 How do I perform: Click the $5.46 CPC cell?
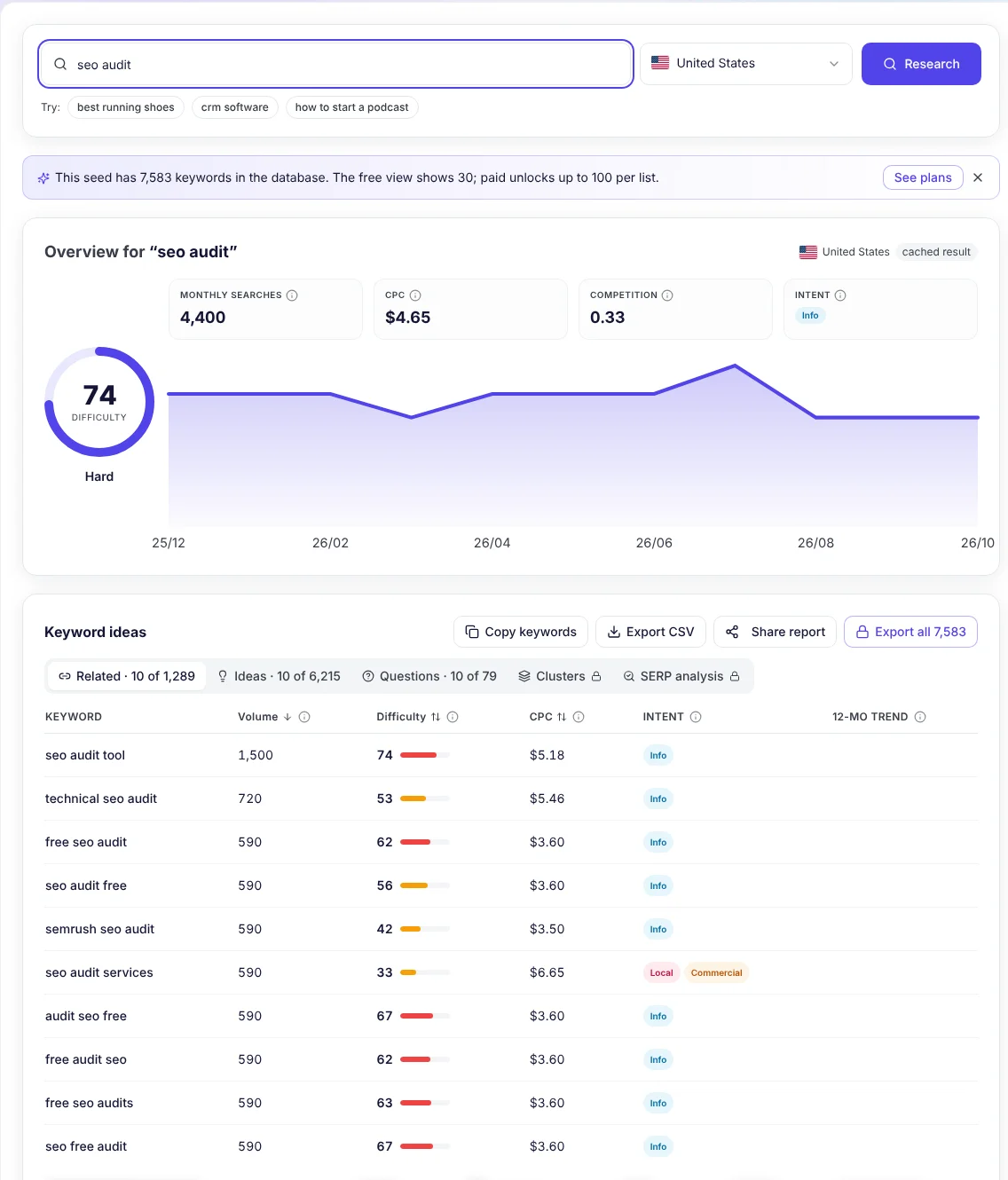547,798
